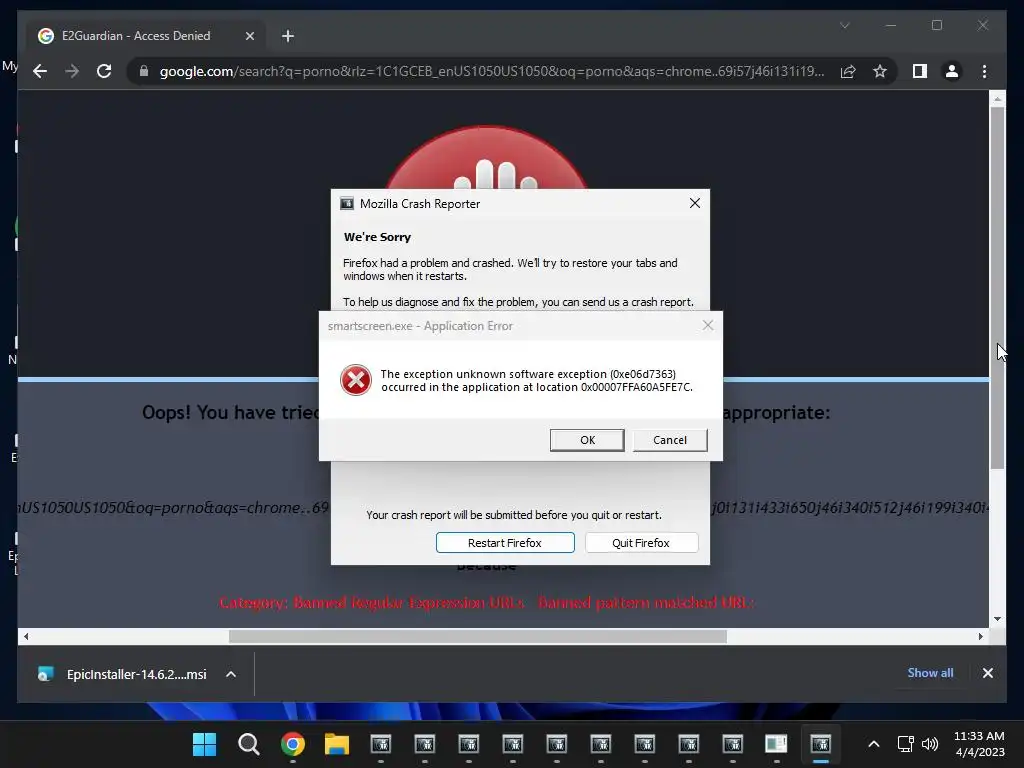Click the 'We're Sorry' heading text
The width and height of the screenshot is (1024, 768).
point(377,237)
